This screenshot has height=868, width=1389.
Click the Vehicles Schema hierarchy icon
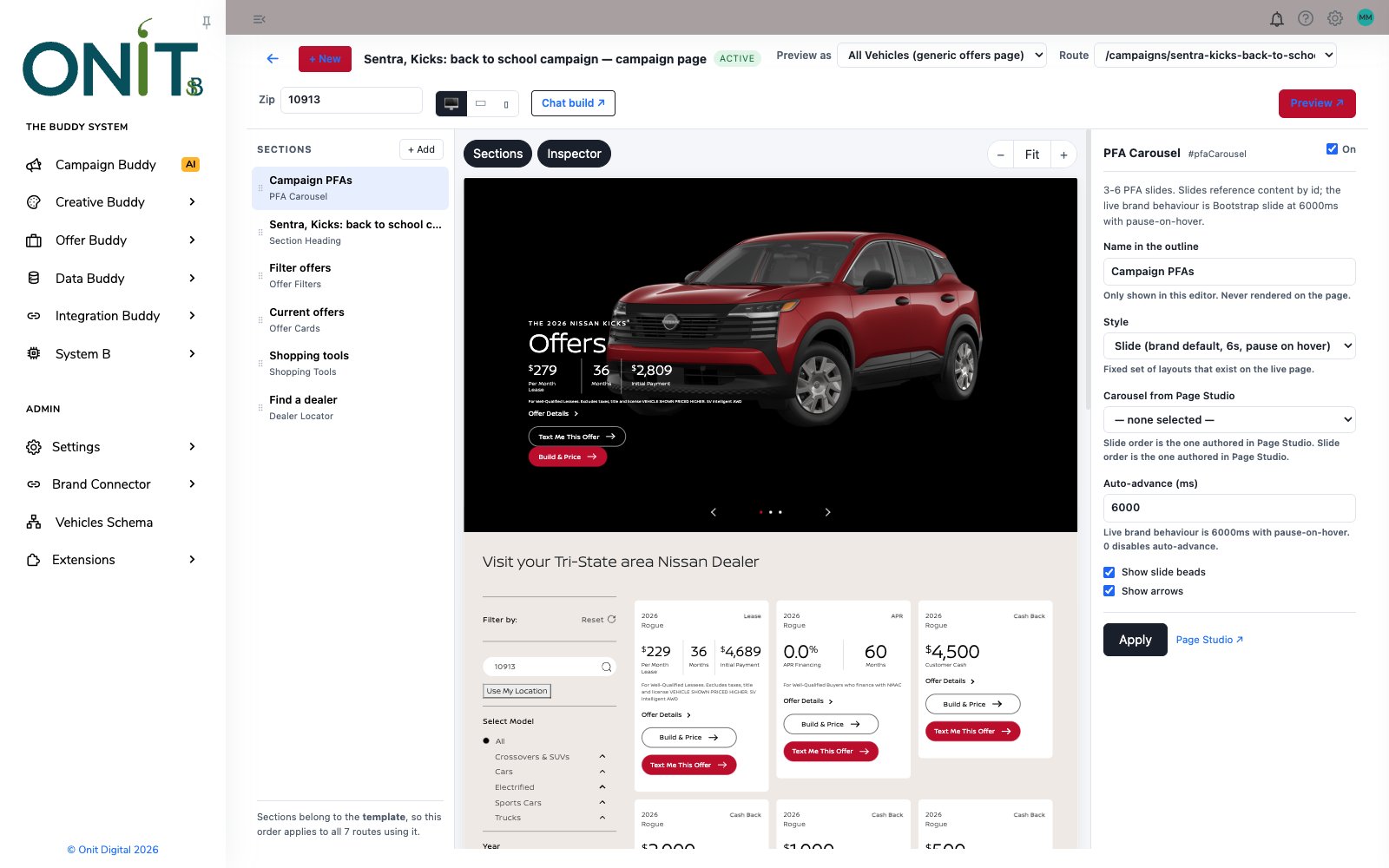tap(34, 522)
